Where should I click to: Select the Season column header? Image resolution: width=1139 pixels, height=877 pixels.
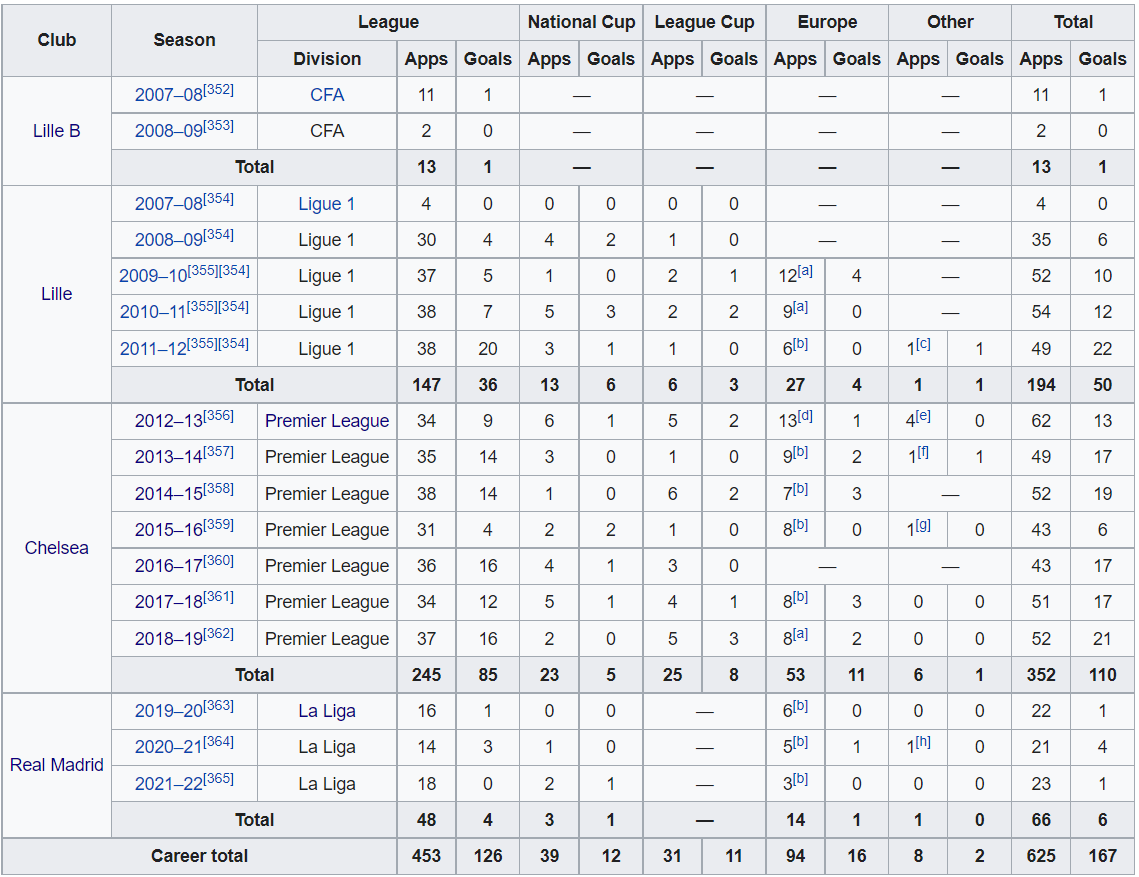coord(184,40)
